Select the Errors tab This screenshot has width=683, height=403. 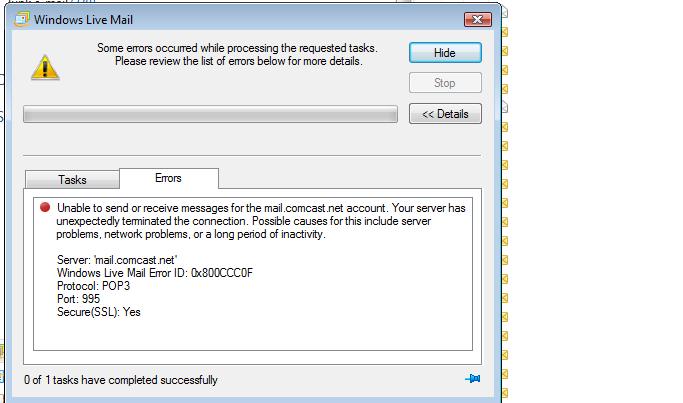169,178
